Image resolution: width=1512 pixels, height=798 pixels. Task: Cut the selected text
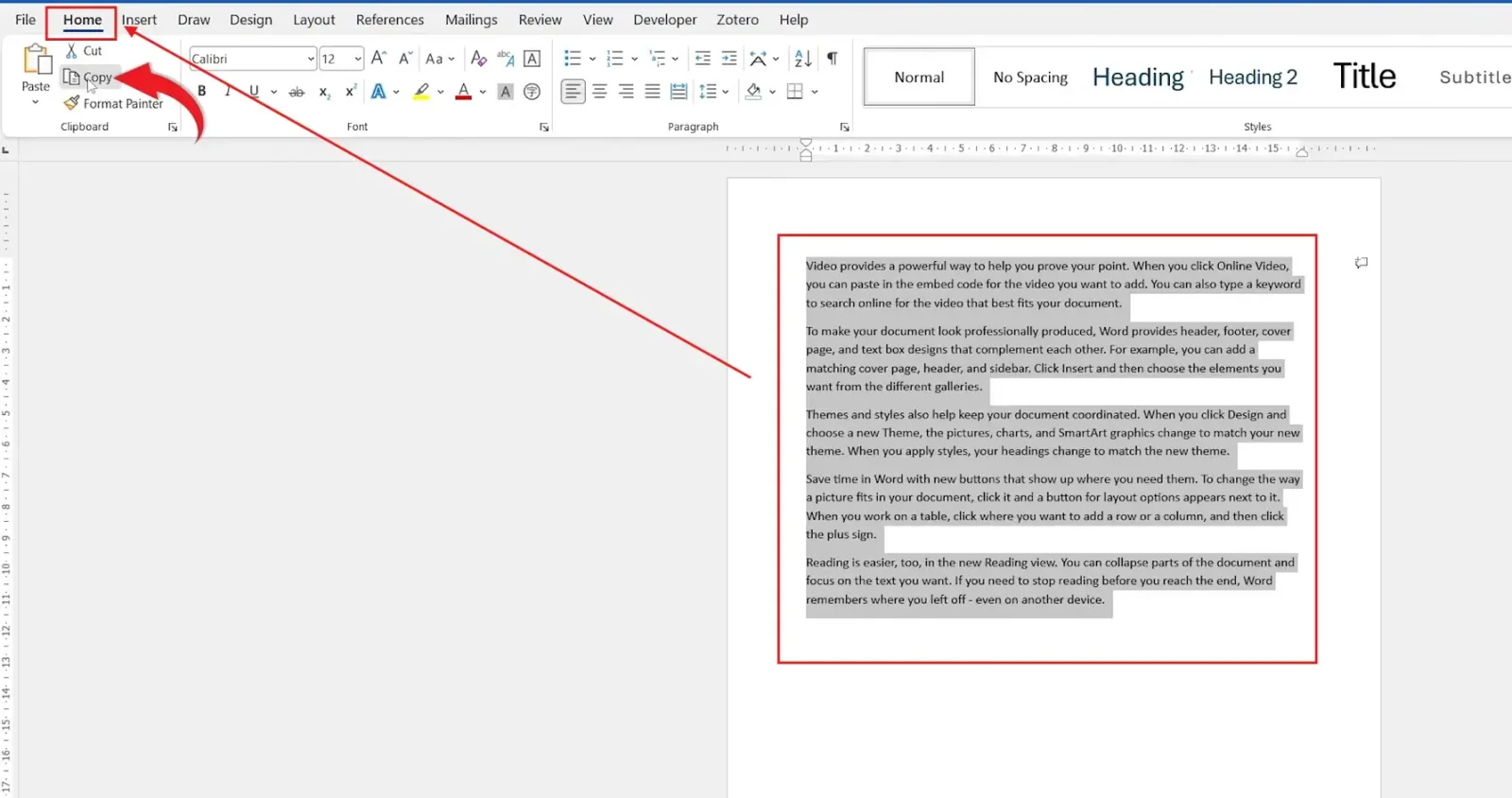84,51
